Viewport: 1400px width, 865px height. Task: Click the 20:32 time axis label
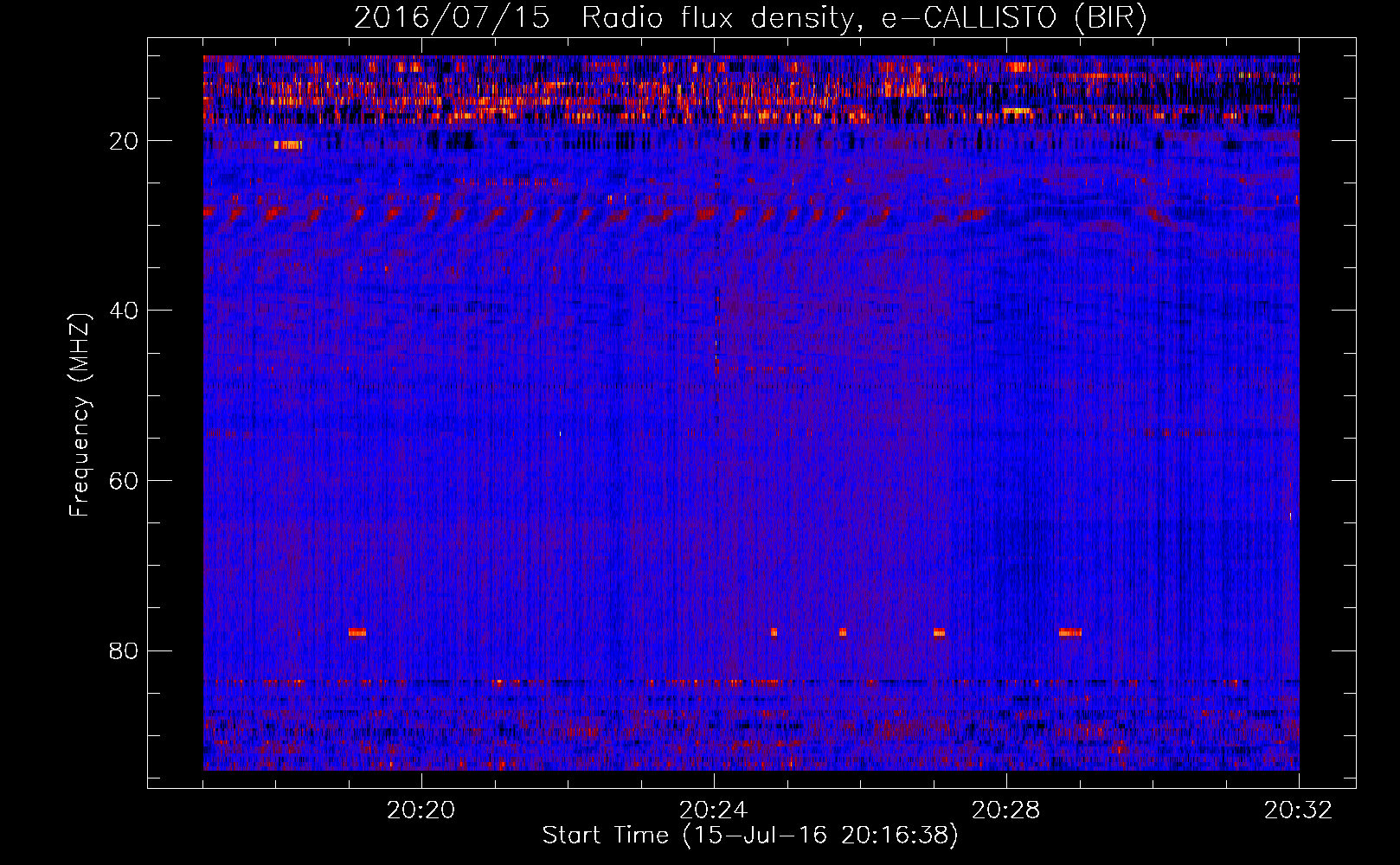click(x=1299, y=811)
